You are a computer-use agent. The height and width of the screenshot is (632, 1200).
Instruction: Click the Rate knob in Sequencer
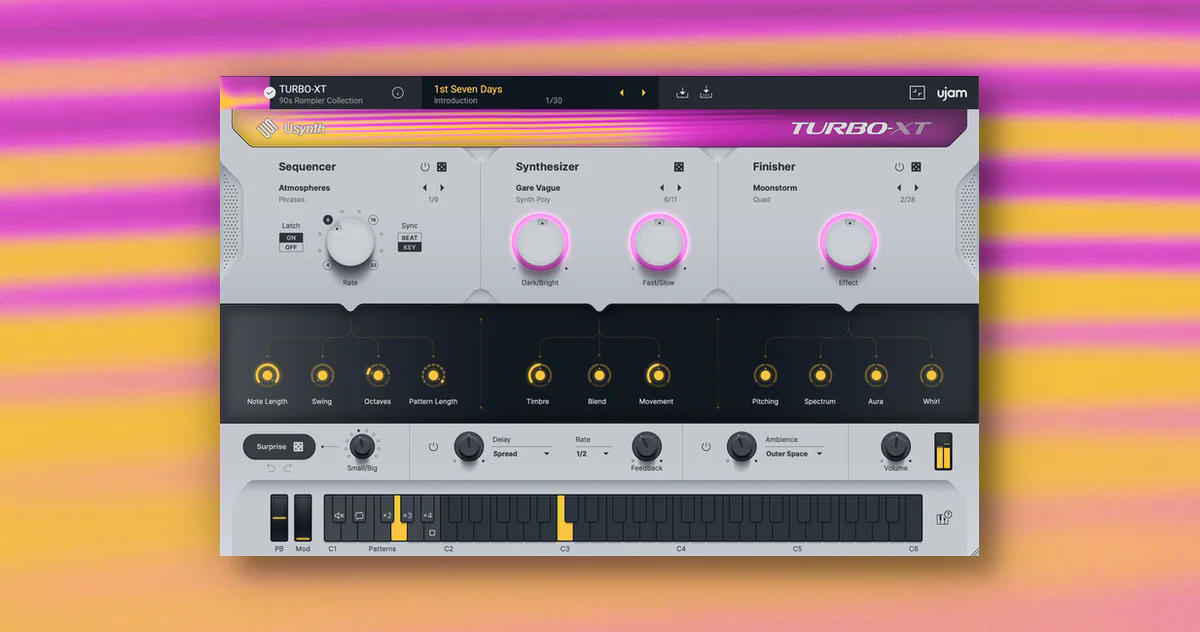350,242
